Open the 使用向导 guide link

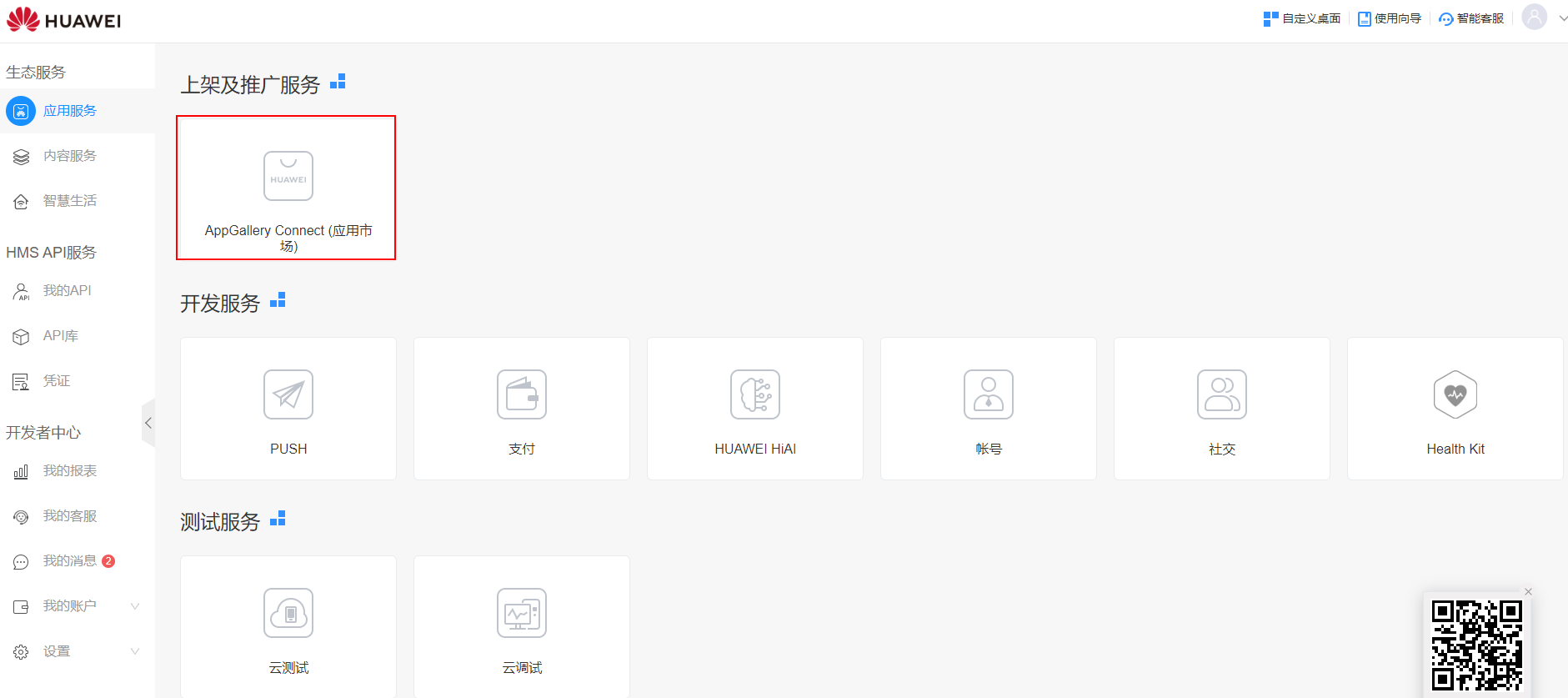point(1390,18)
